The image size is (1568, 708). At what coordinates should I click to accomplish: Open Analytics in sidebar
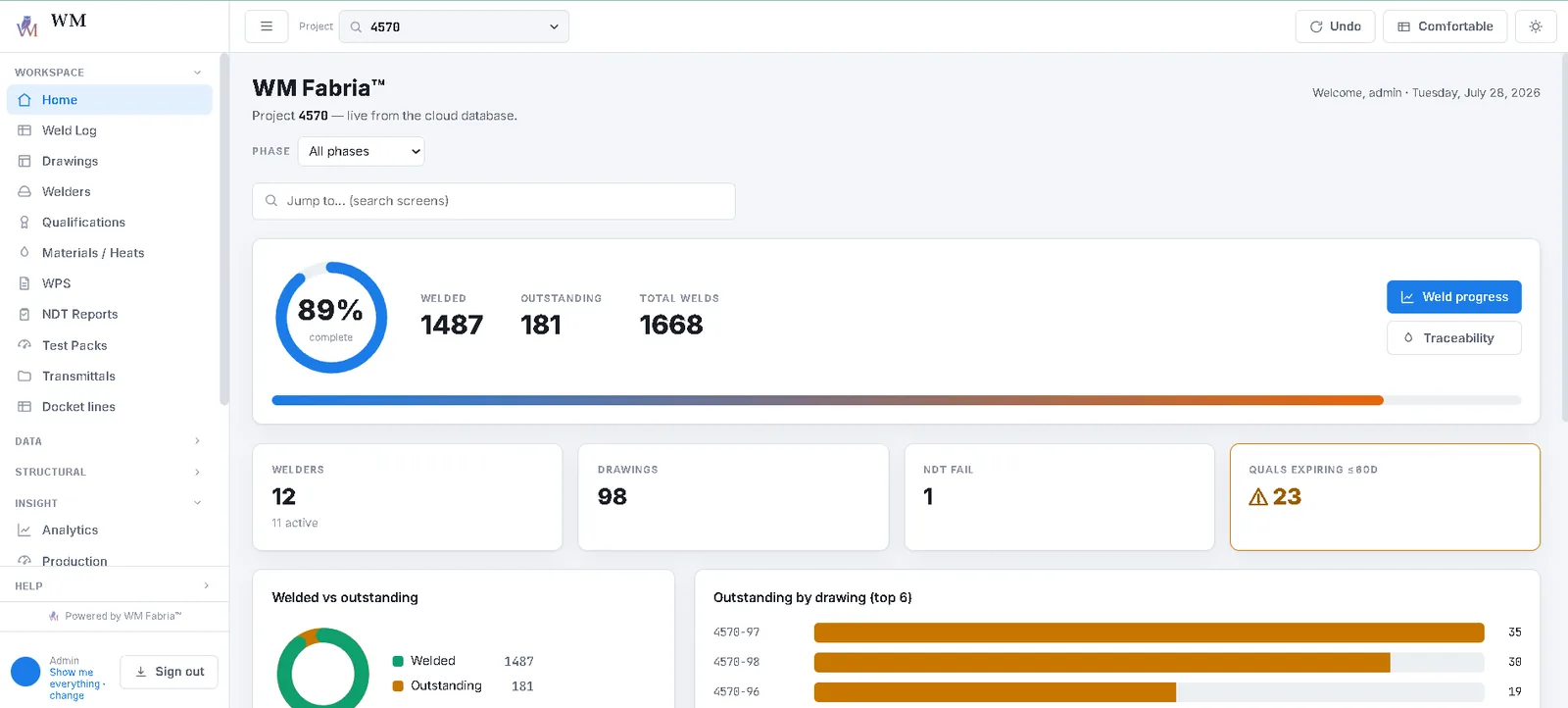[110, 531]
